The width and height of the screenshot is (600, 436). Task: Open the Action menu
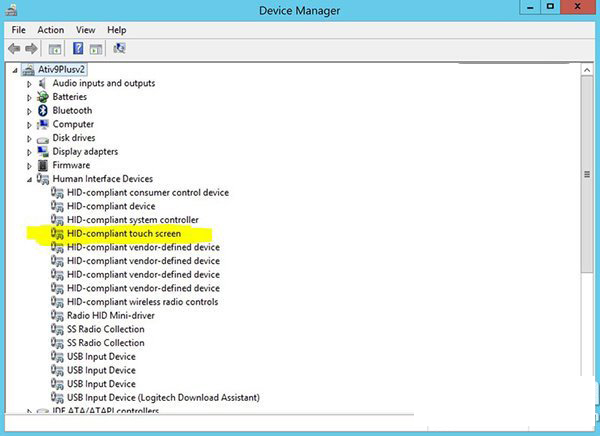(50, 30)
